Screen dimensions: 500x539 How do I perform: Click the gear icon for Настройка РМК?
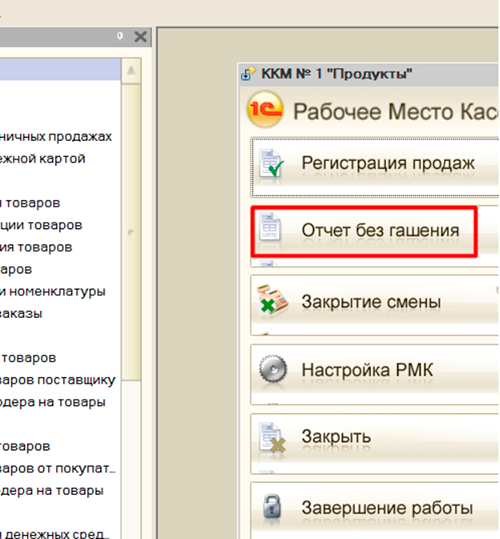pos(273,369)
